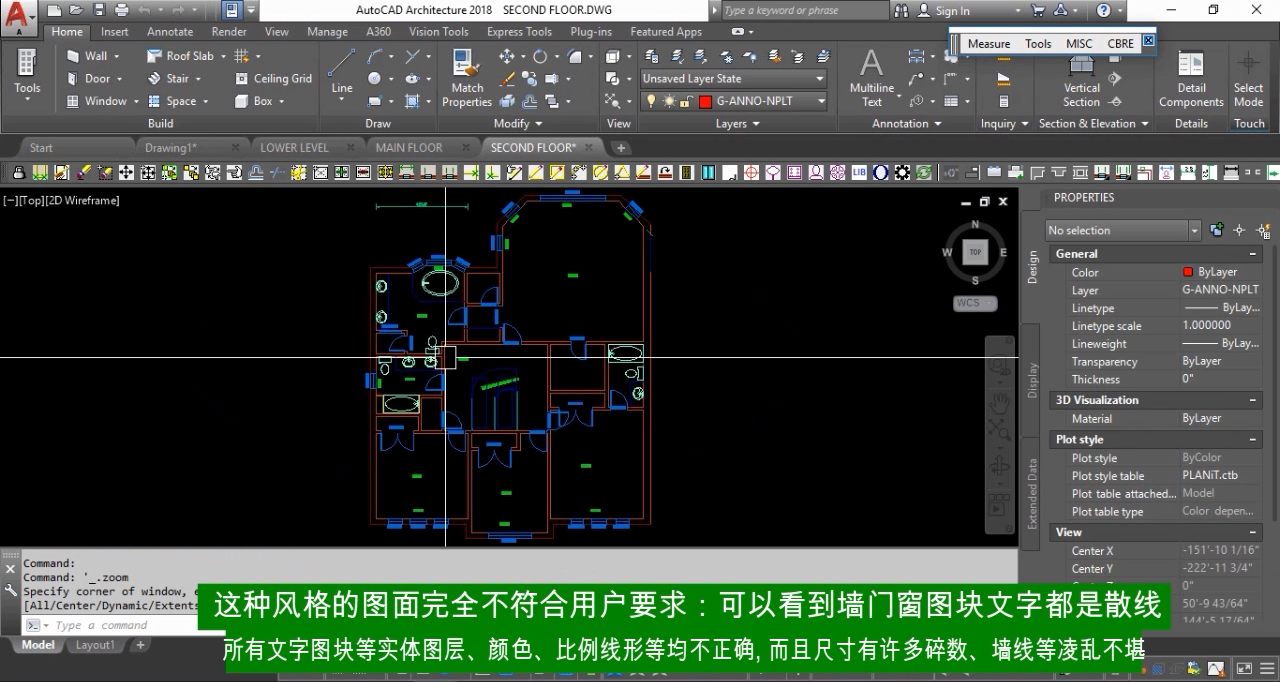Click MISC in the floating toolbar
The width and height of the screenshot is (1280, 682).
(x=1079, y=44)
